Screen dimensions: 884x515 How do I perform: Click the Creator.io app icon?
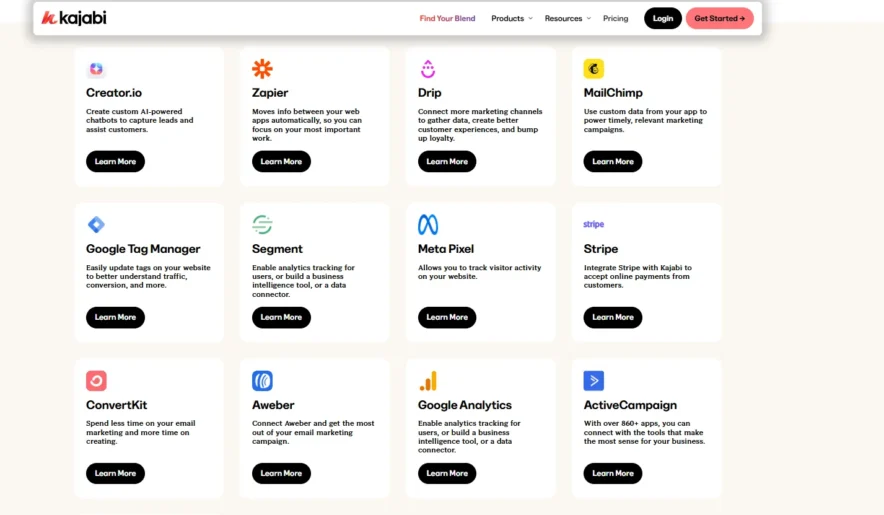tap(96, 69)
